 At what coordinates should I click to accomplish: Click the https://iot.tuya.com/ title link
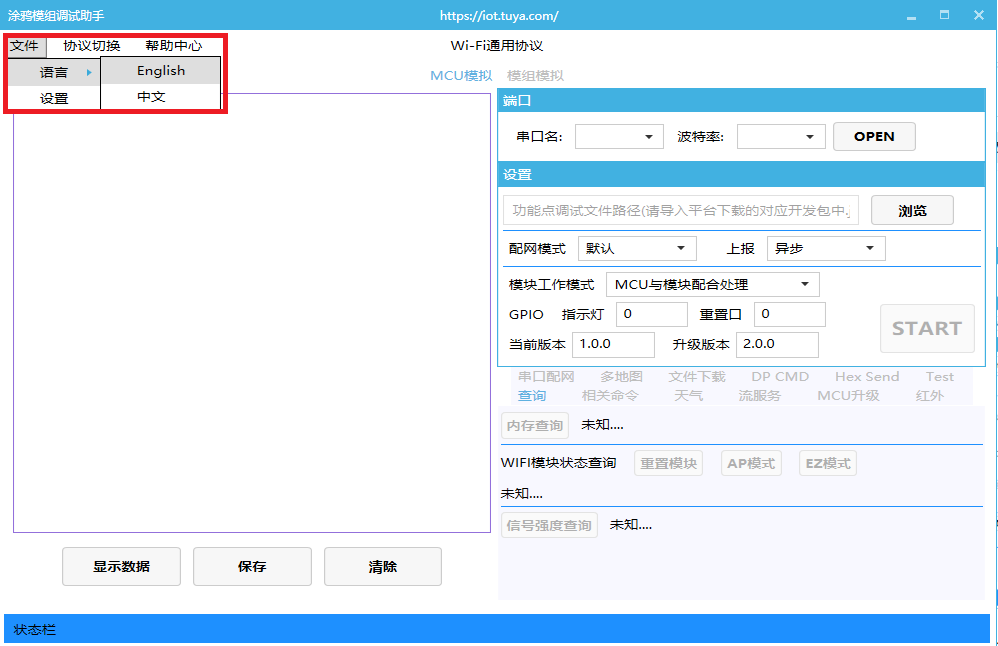click(499, 16)
